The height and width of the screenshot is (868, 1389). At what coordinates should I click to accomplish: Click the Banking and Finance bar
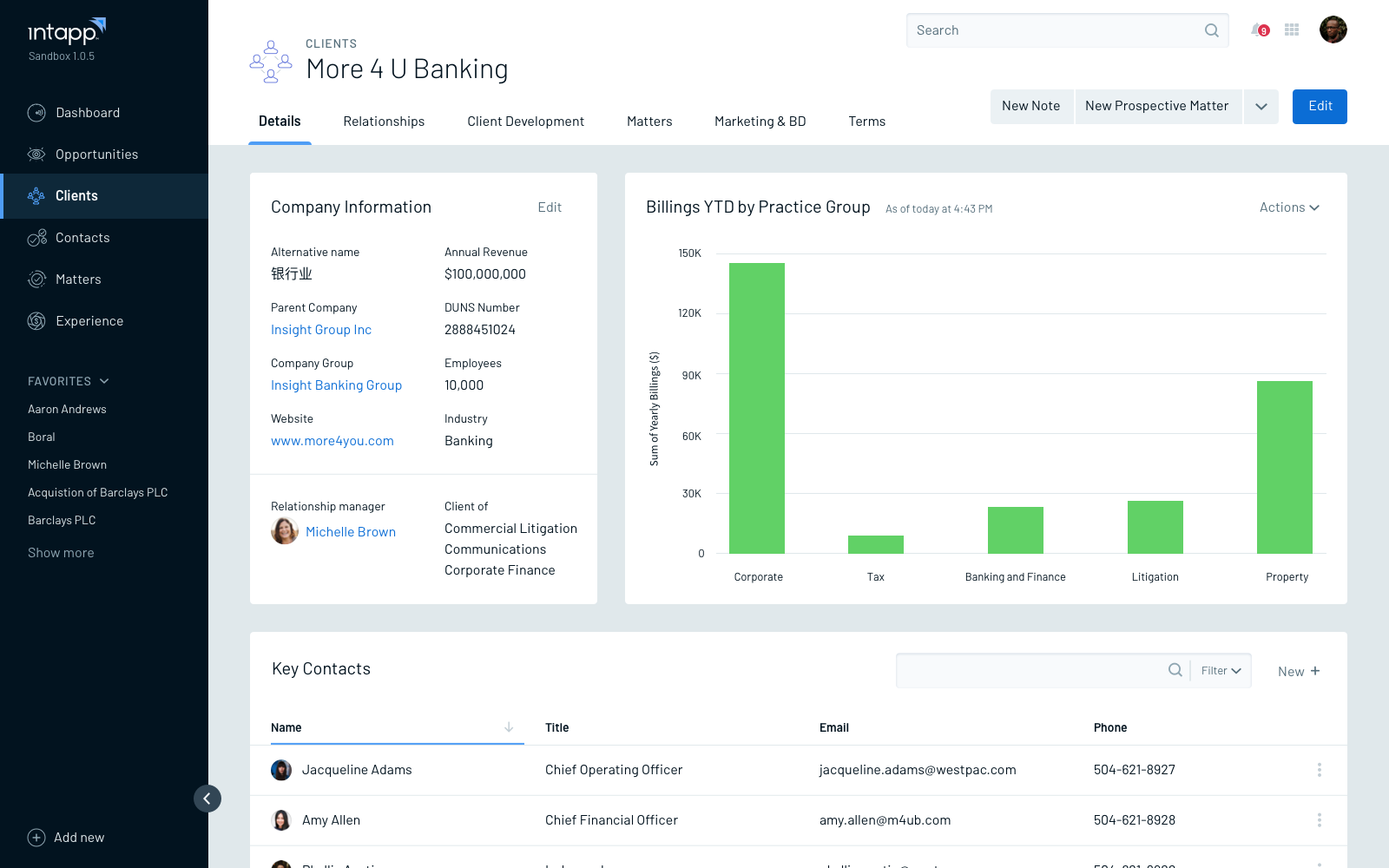[x=1016, y=529]
